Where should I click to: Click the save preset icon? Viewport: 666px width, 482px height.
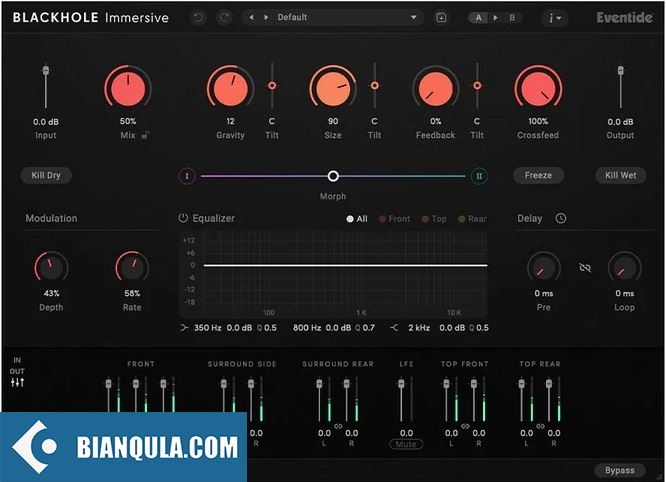pos(441,17)
